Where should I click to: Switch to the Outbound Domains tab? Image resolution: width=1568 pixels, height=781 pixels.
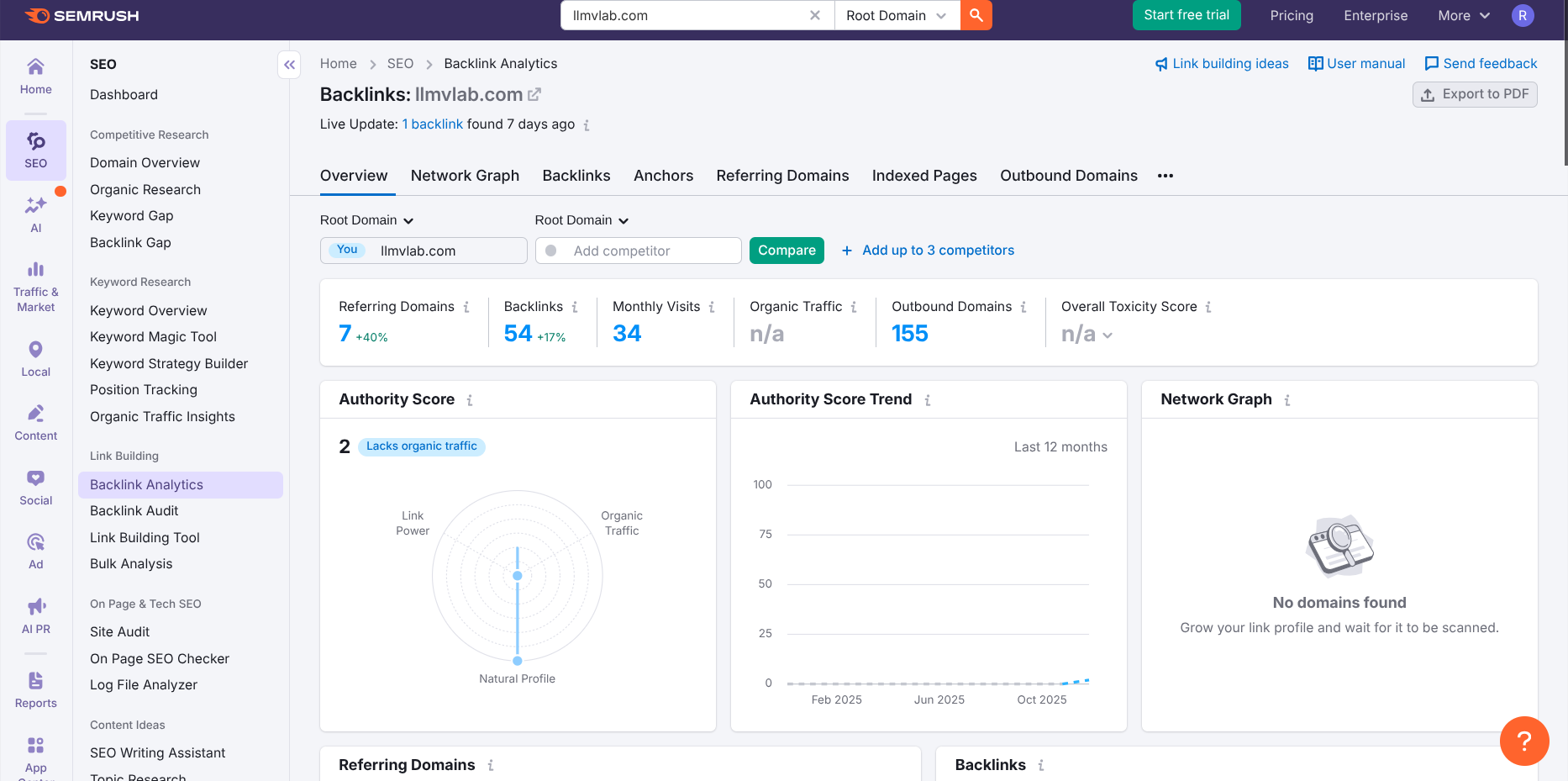pos(1069,176)
